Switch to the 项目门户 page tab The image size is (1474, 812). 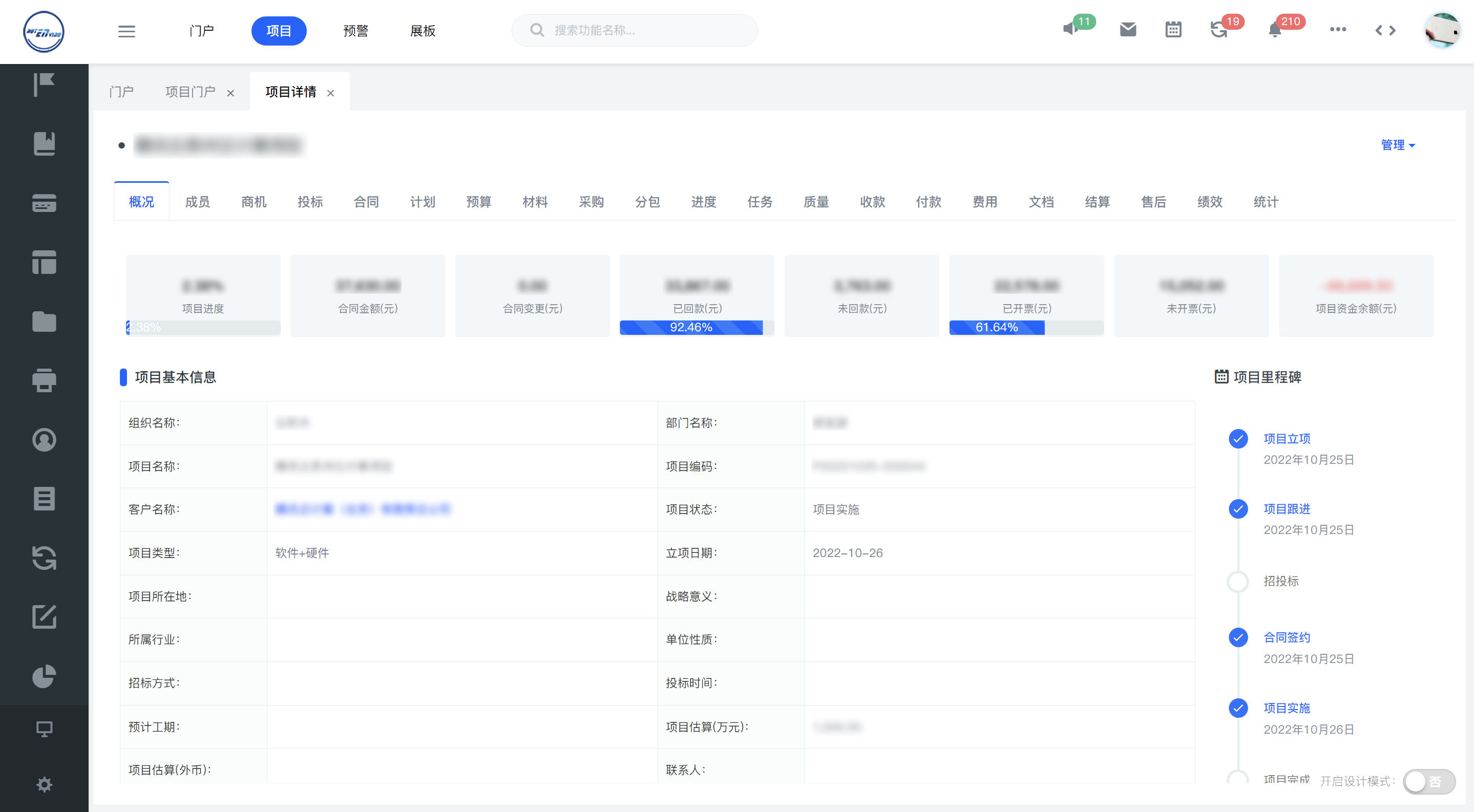[191, 92]
